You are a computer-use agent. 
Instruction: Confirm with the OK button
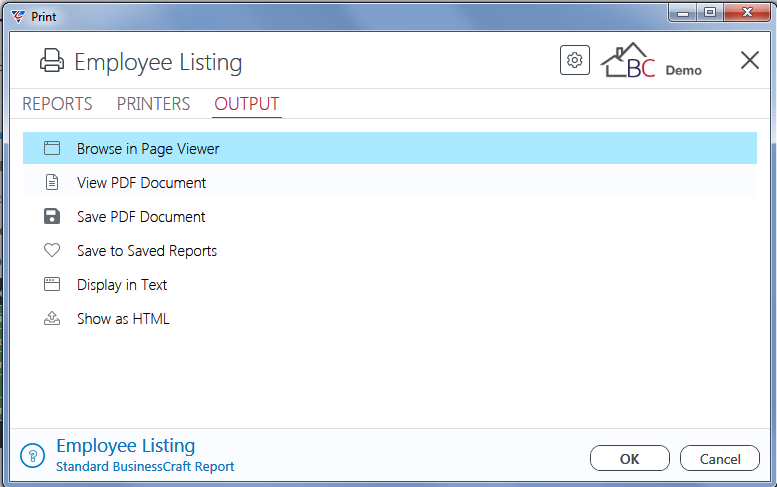[630, 458]
